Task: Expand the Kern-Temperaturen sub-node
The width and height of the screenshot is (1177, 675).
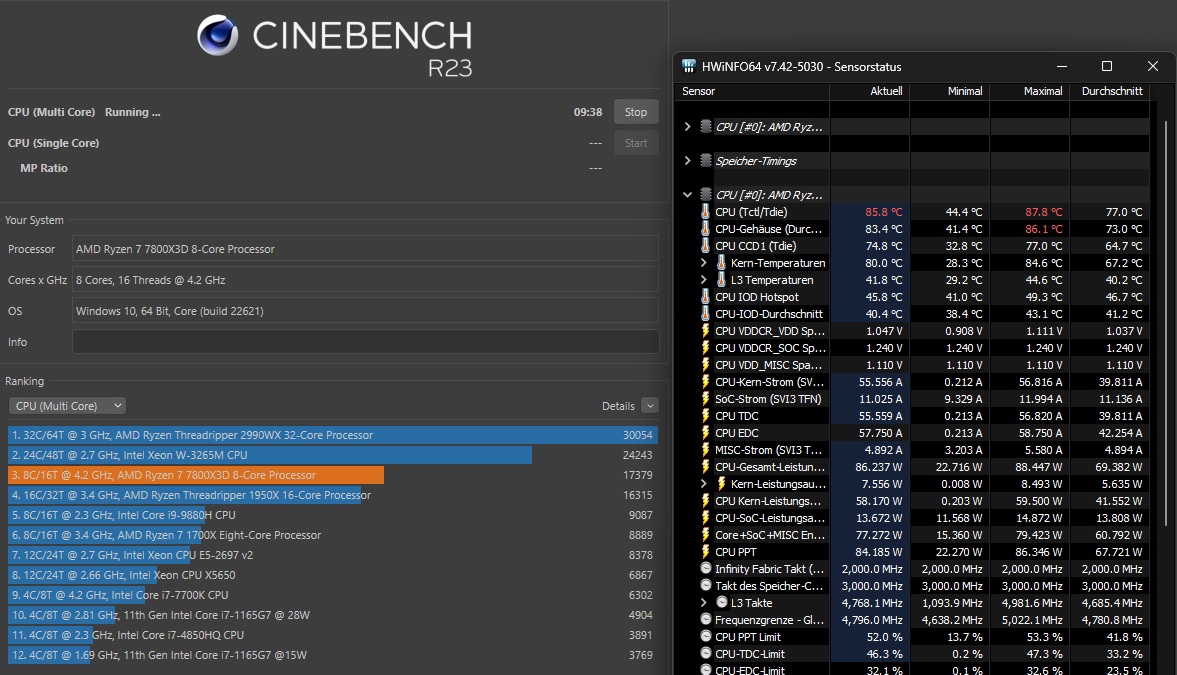Action: pos(703,263)
